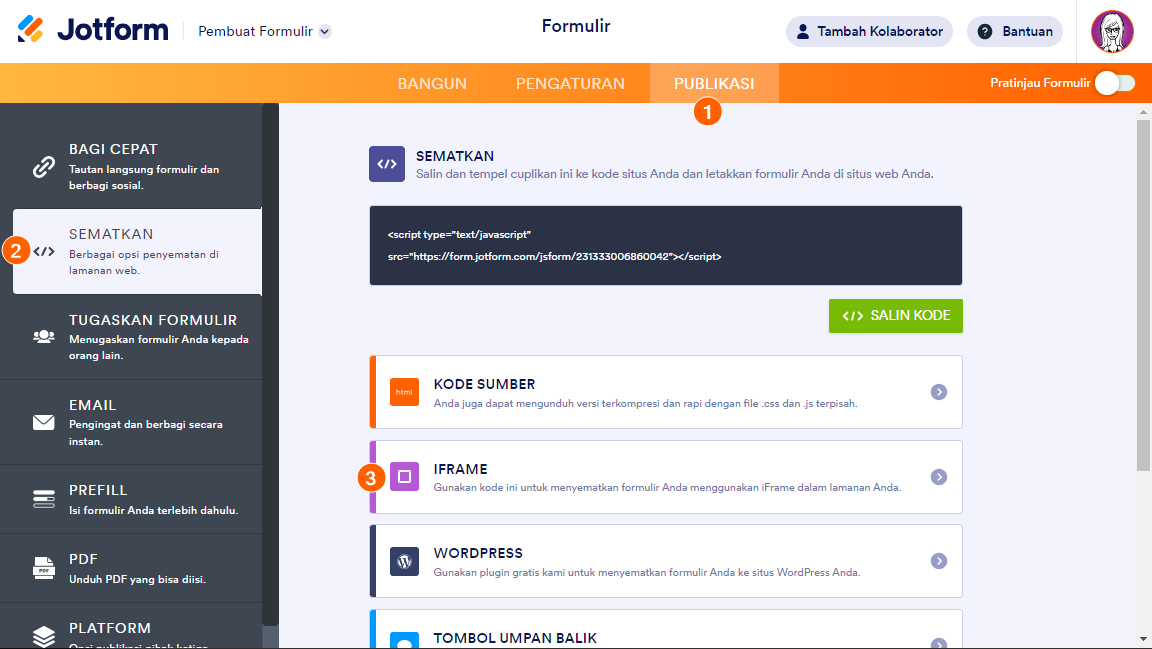Image resolution: width=1152 pixels, height=649 pixels.
Task: Expand WORDPRESS chevron arrow
Action: (x=938, y=561)
